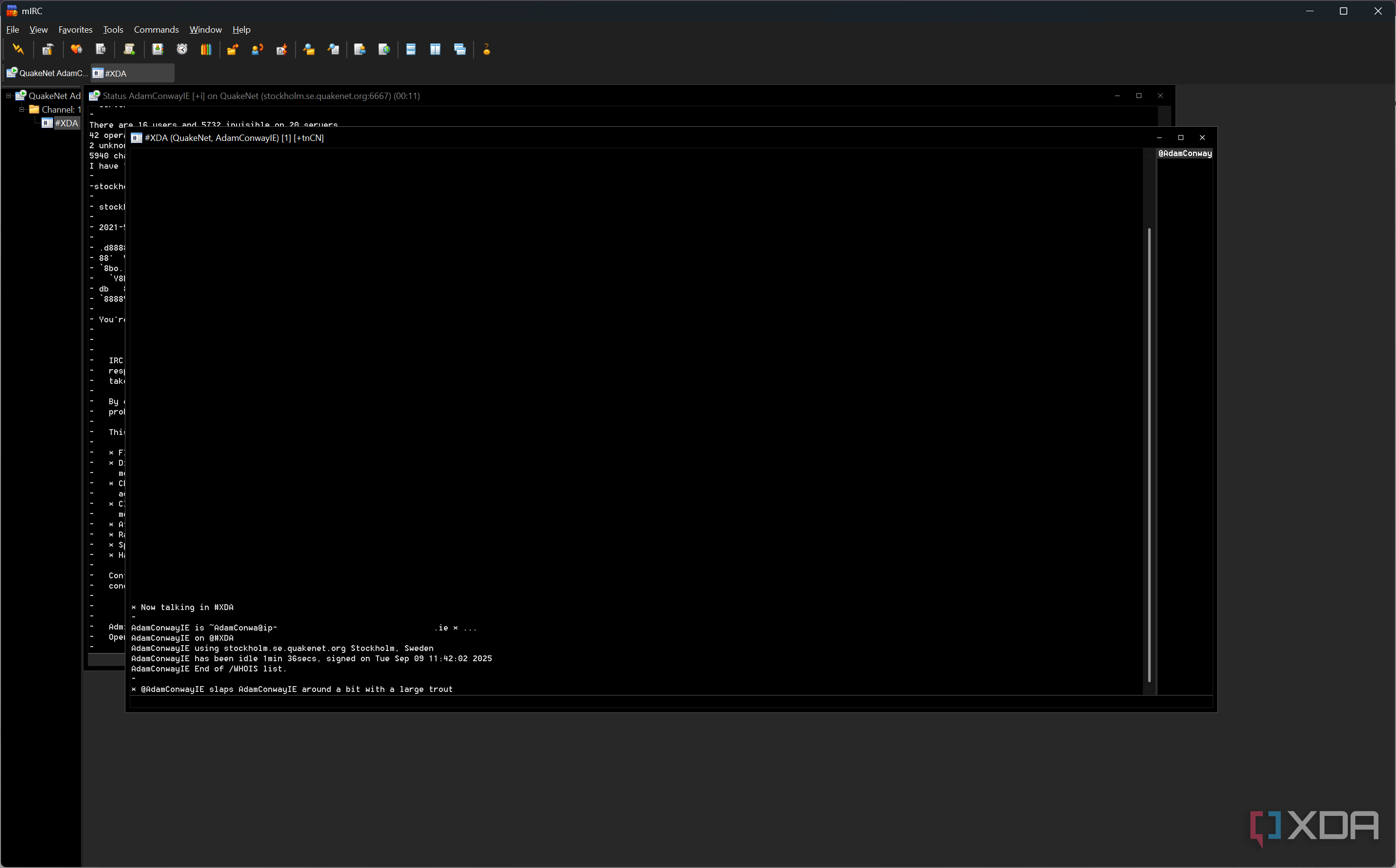Click the DCC Send file icon

click(x=233, y=49)
